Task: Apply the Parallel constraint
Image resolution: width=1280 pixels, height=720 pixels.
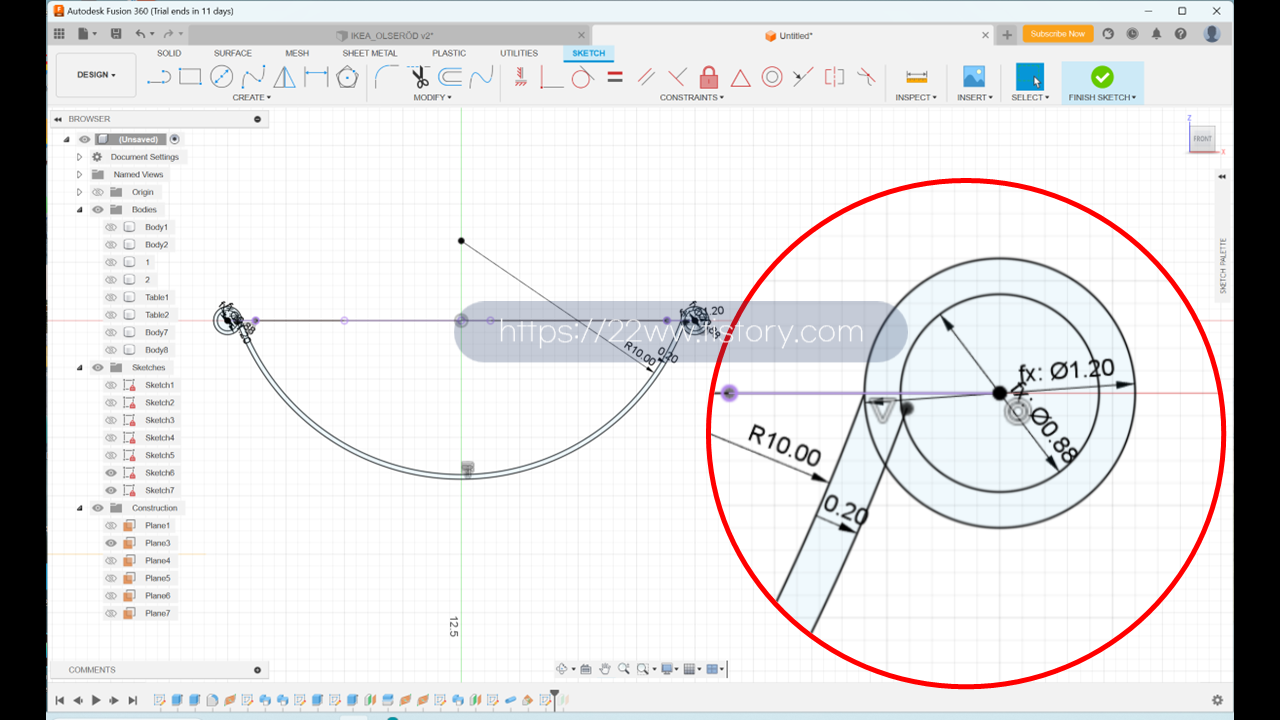Action: pos(646,77)
